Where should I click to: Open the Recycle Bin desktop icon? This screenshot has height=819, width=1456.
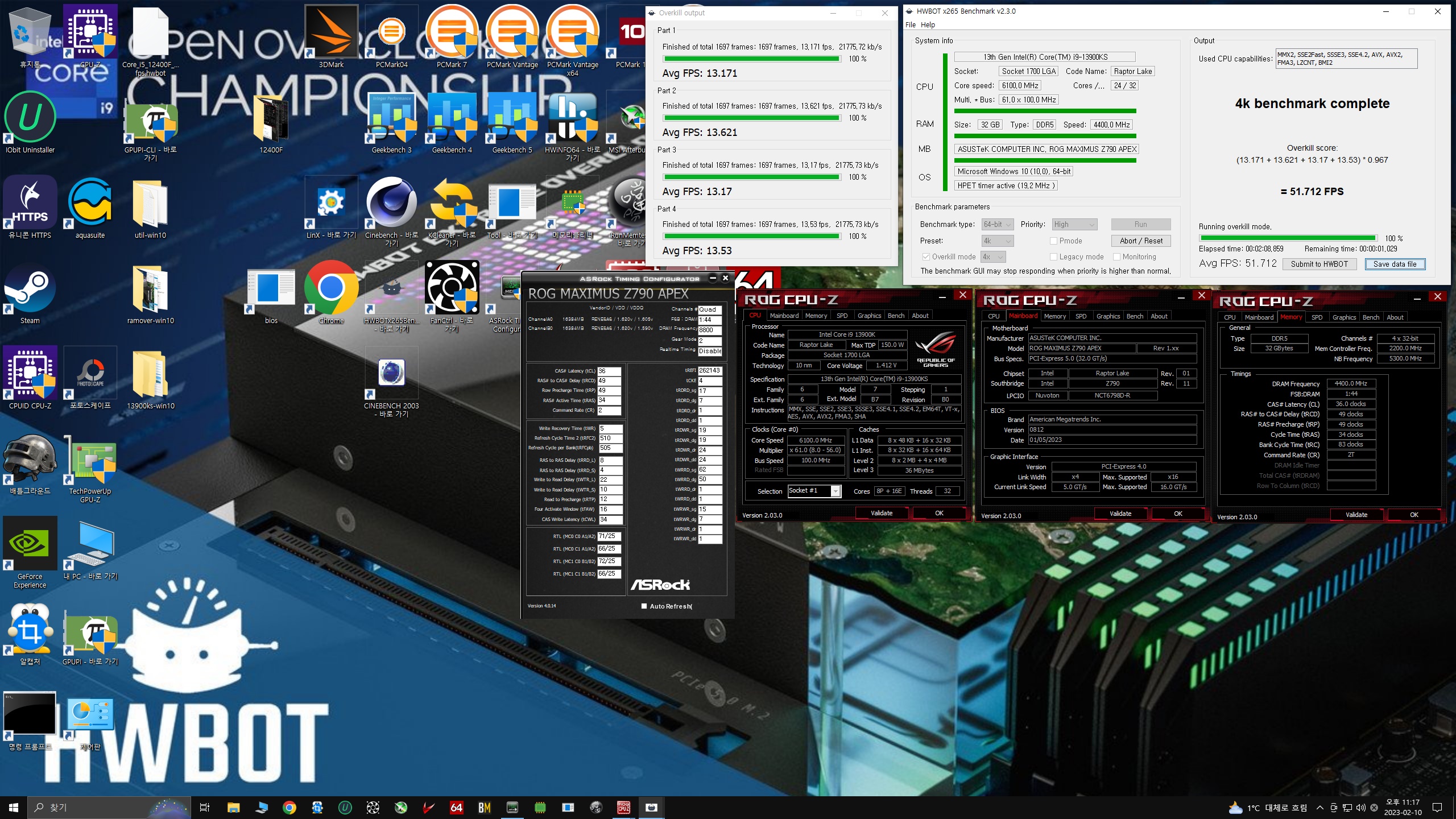30,37
